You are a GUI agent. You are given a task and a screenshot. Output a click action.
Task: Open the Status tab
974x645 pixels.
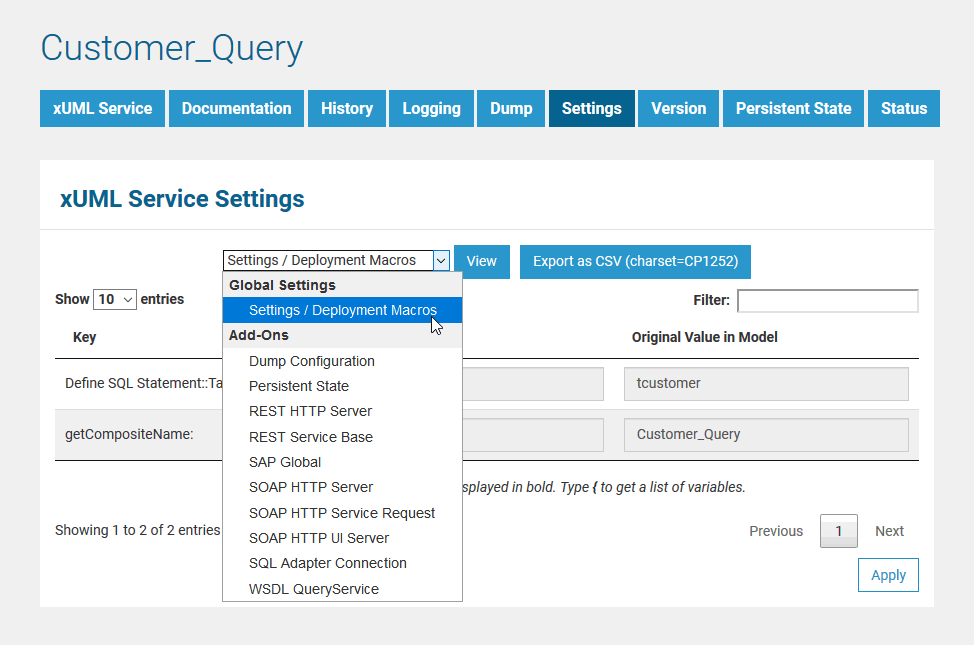[x=903, y=108]
